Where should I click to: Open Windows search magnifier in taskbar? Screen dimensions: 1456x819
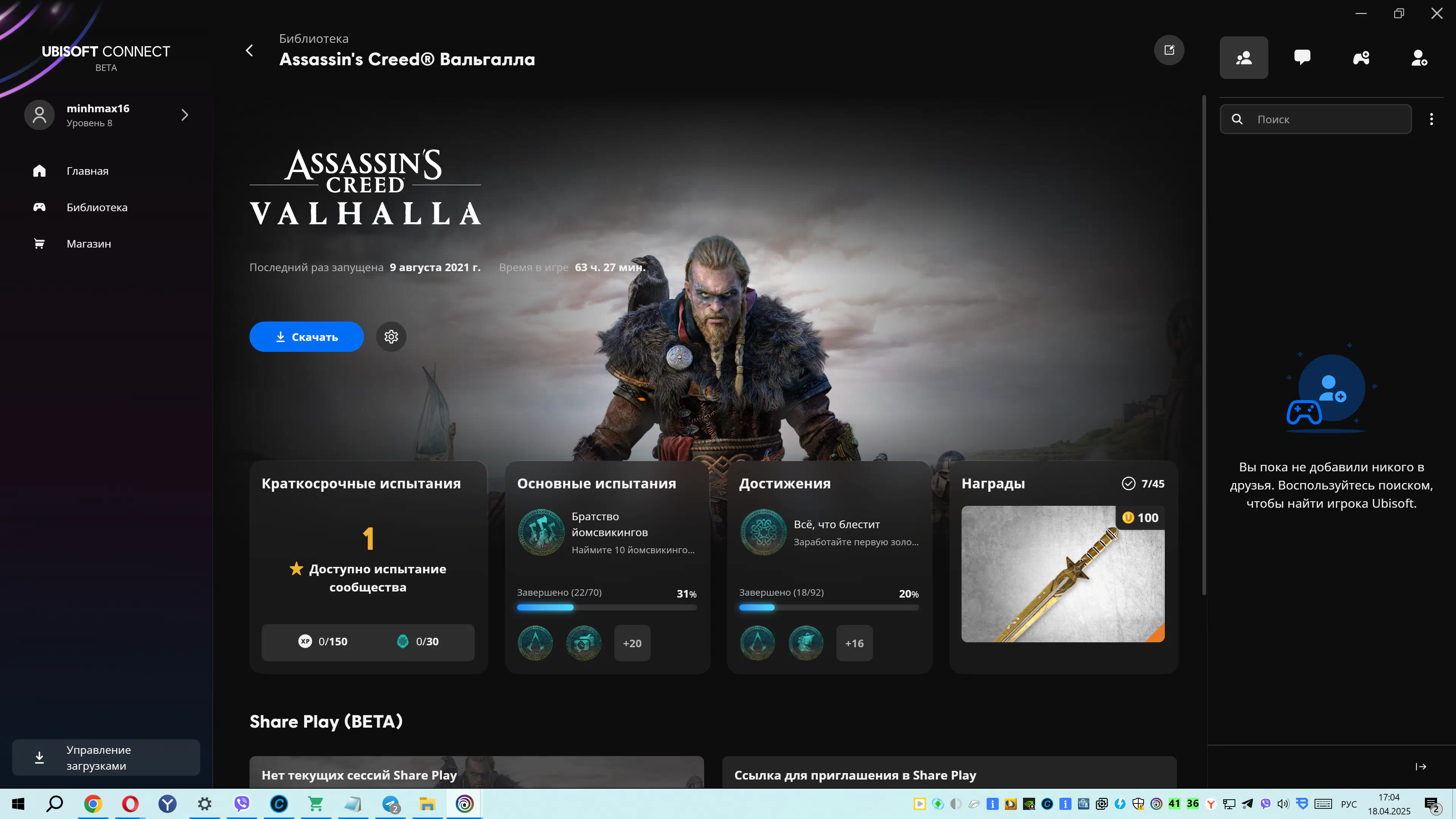click(x=55, y=804)
